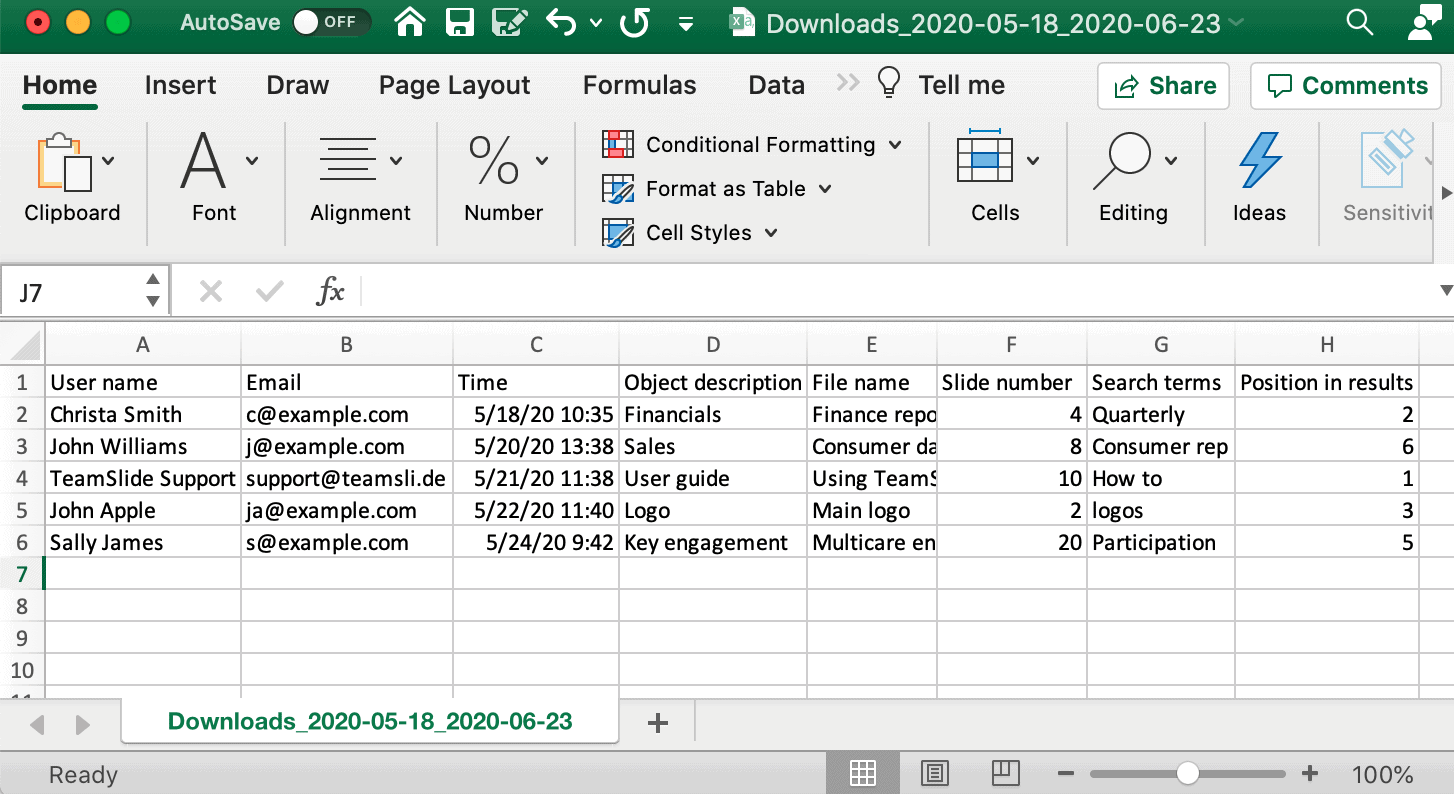Toggle AutoSave off switch
The height and width of the screenshot is (794, 1454).
tap(334, 22)
